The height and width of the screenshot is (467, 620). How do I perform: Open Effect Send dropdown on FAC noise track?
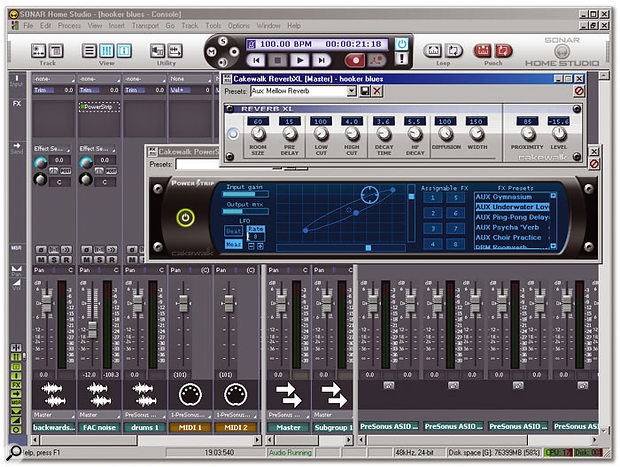pyautogui.click(x=97, y=149)
